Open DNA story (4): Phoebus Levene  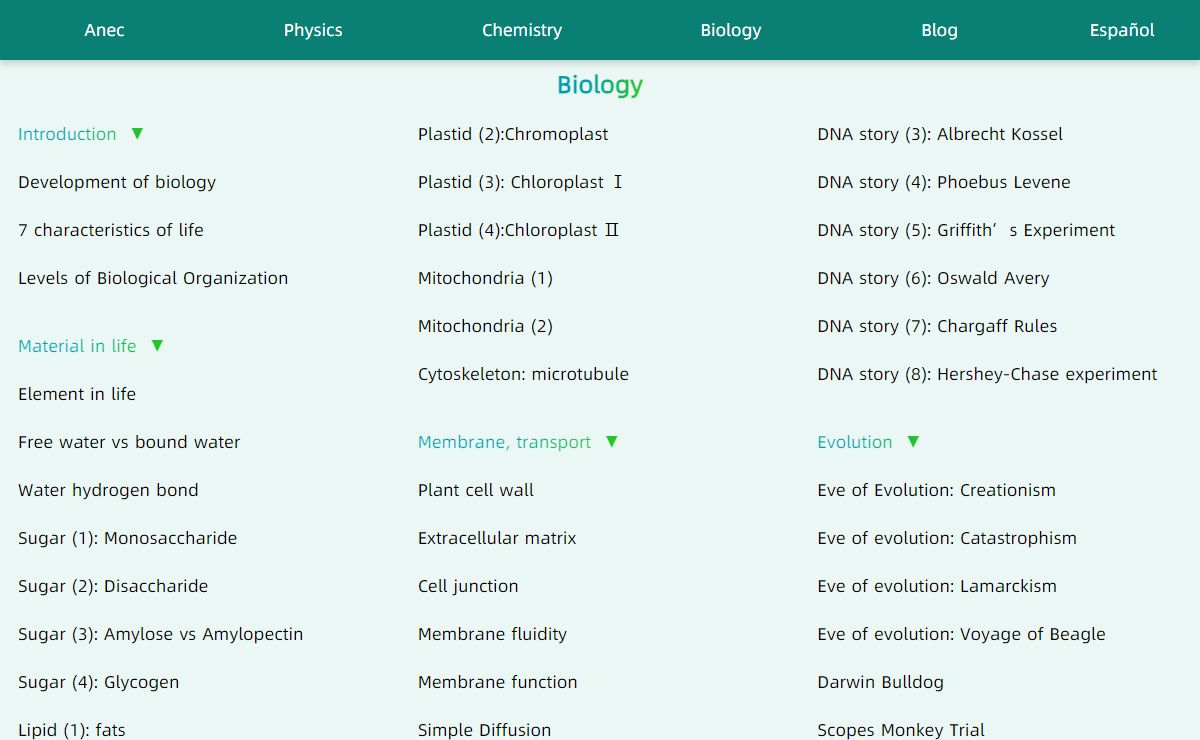click(x=944, y=182)
